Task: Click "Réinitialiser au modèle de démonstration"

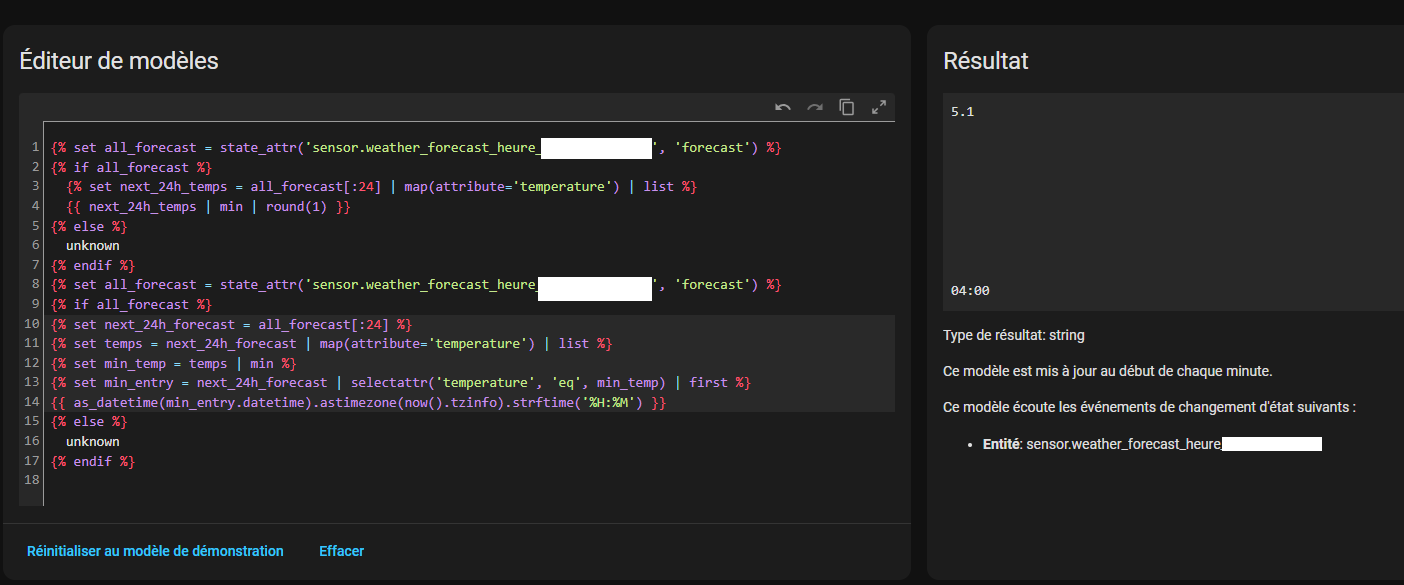Action: [155, 551]
